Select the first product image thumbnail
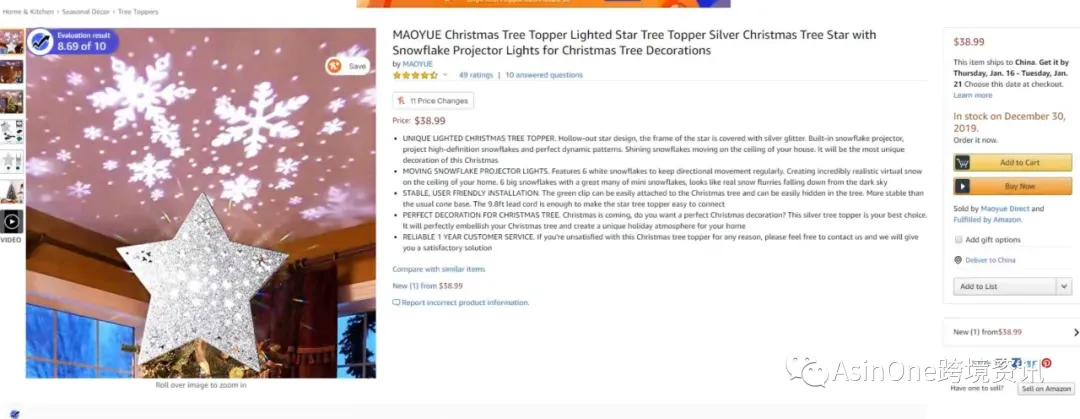 [x=12, y=41]
